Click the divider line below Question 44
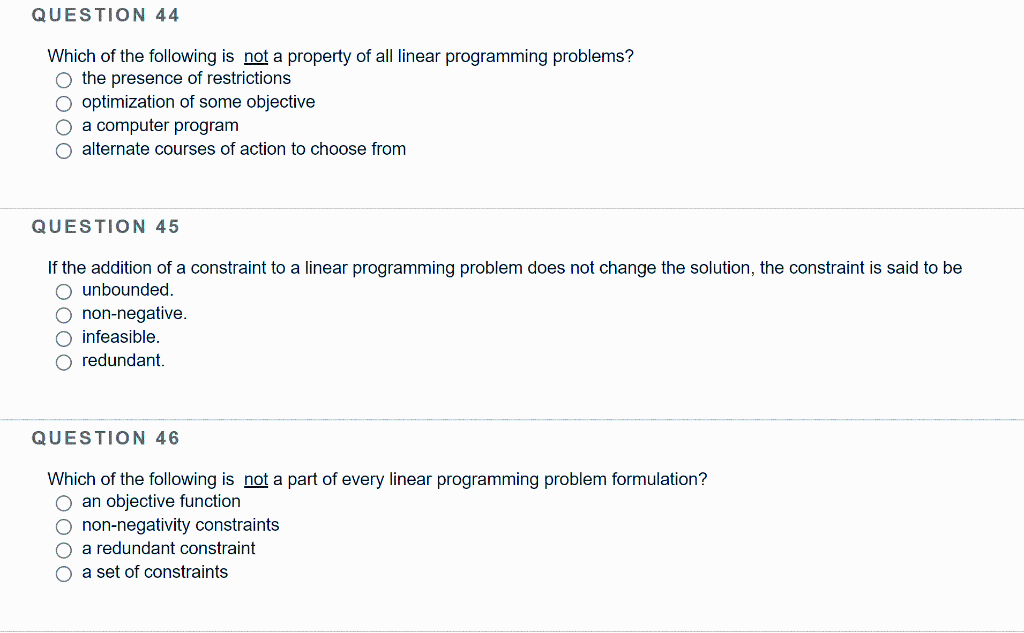 [512, 209]
